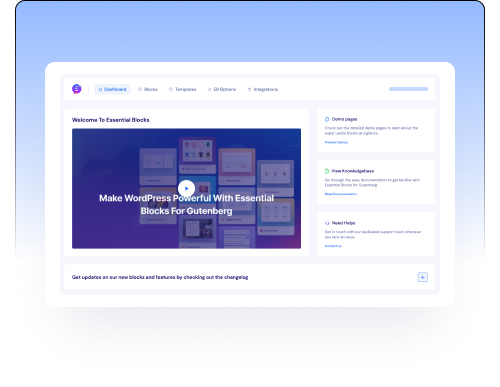This screenshot has width=500, height=387.
Task: Click the View Knowledgebase heading
Action: [x=353, y=171]
